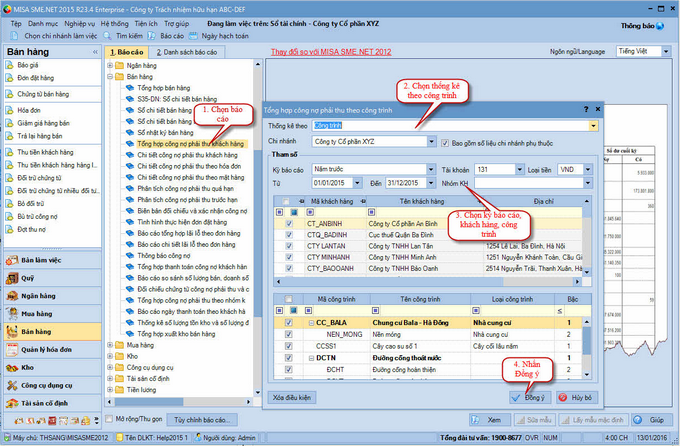Go to Bàn làm việc module

click(x=52, y=260)
